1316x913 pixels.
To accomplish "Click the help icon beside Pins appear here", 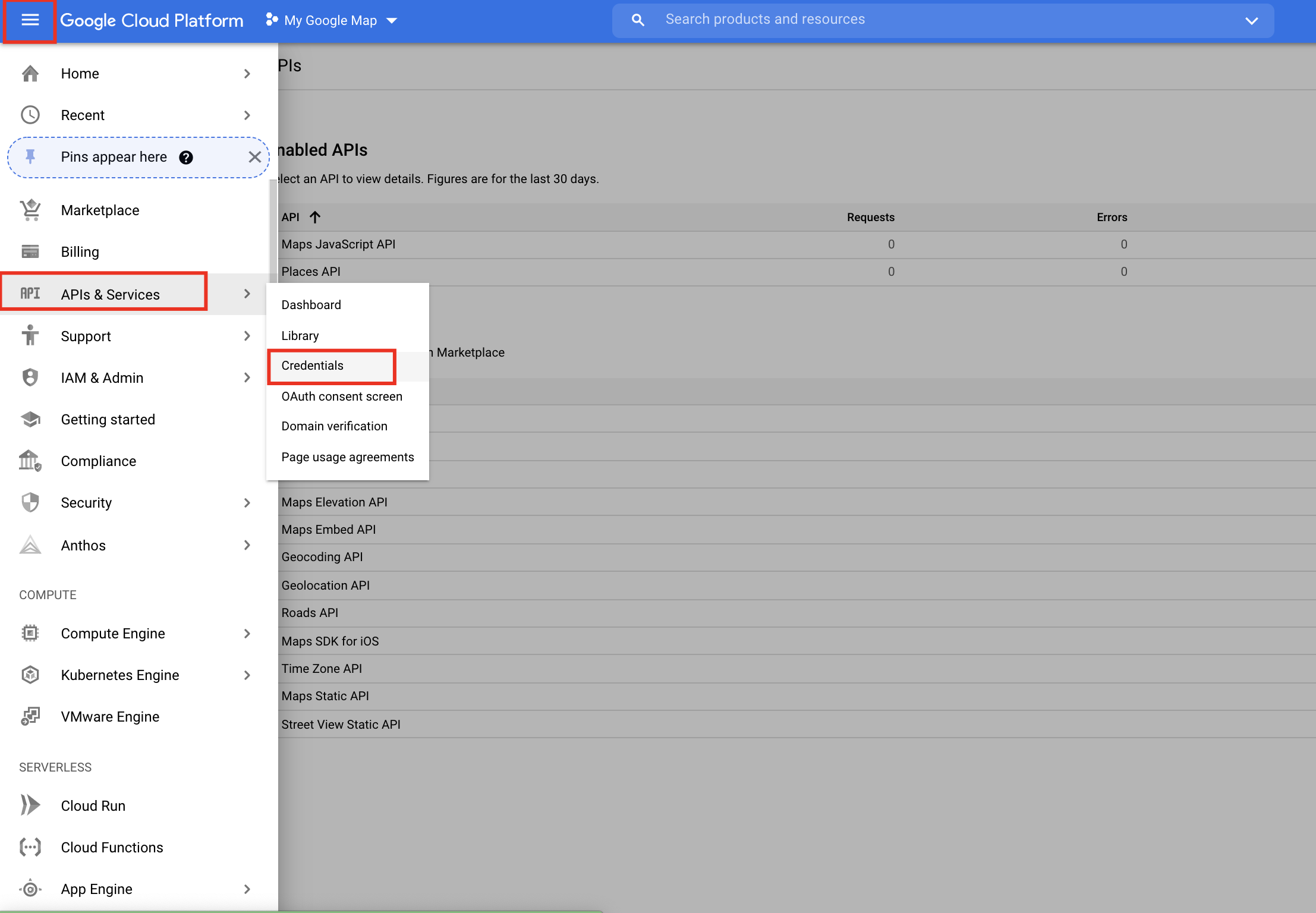I will [186, 158].
